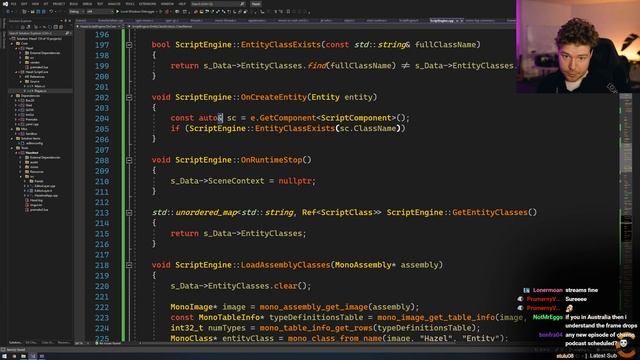Collapse the GetEntityClasses function fold
Screen dimensions: 640x360
pyautogui.click(x=129, y=213)
